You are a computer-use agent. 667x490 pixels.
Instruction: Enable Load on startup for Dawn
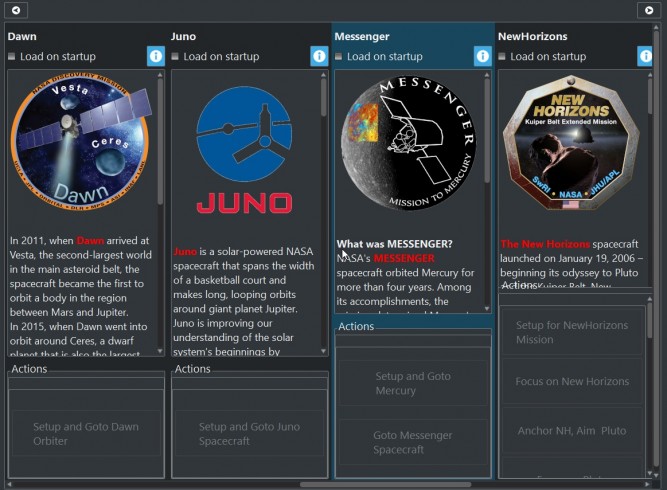pyautogui.click(x=11, y=56)
